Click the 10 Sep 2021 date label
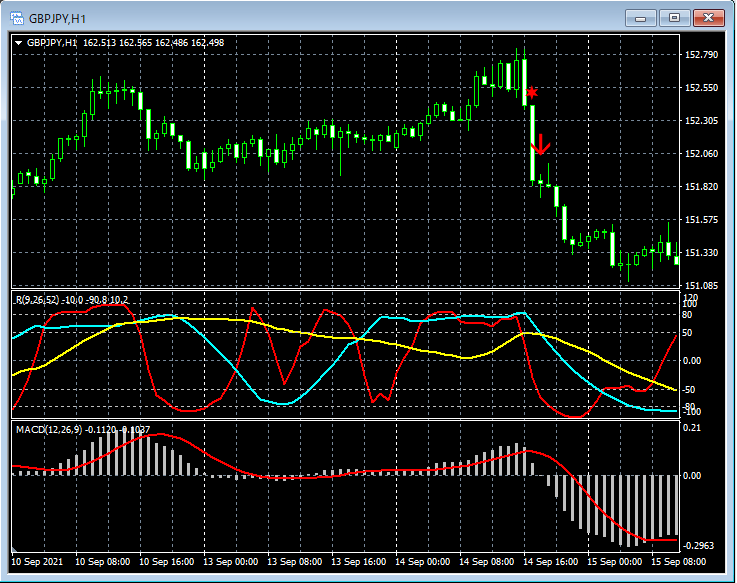The image size is (737, 583). [x=37, y=561]
